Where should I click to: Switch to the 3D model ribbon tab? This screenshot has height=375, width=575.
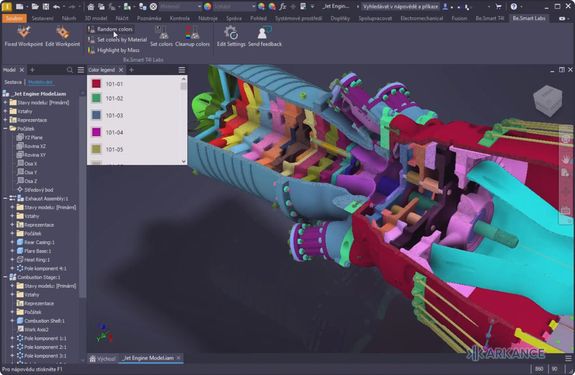tap(96, 18)
